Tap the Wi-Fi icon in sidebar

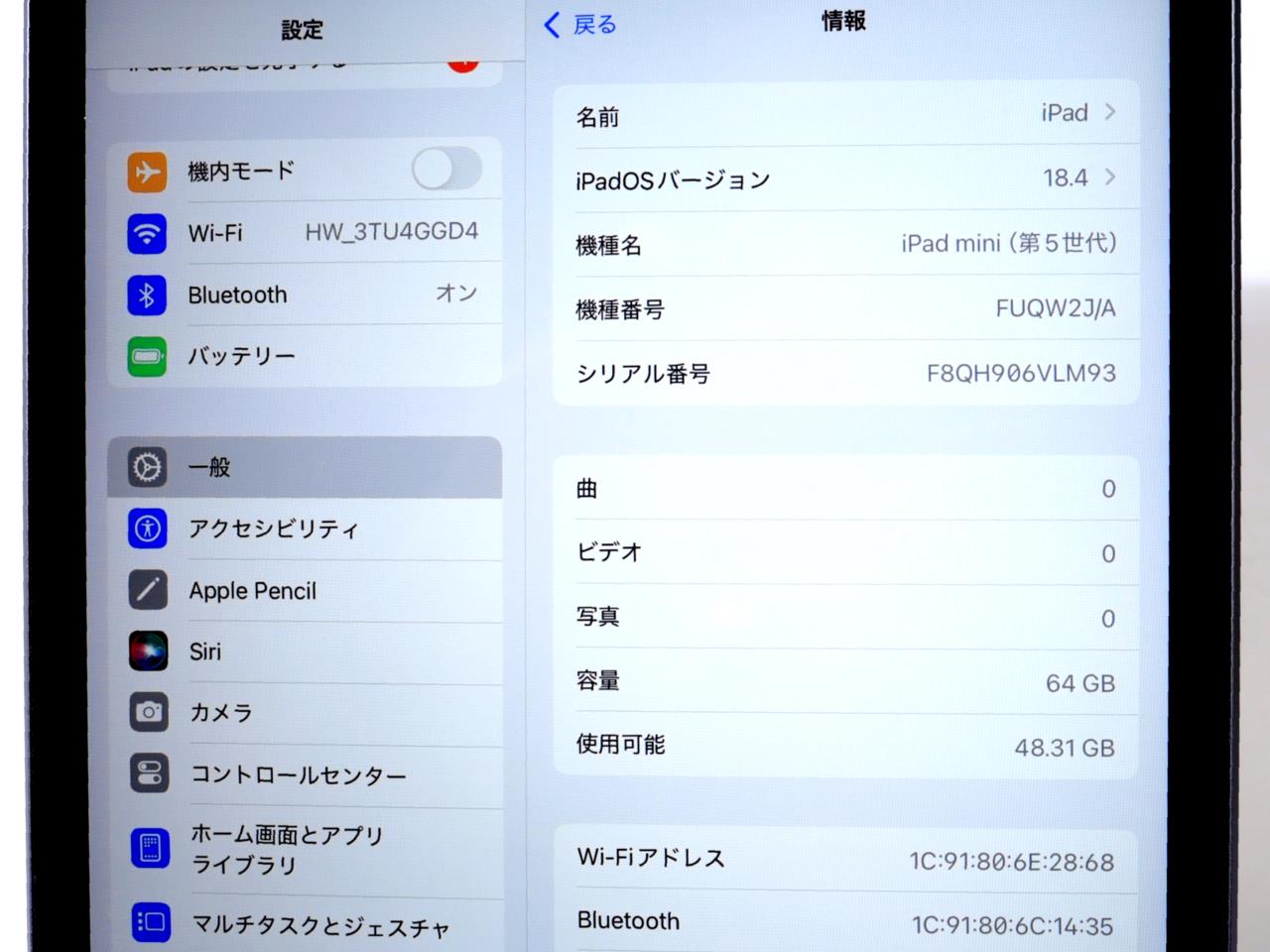coord(147,234)
